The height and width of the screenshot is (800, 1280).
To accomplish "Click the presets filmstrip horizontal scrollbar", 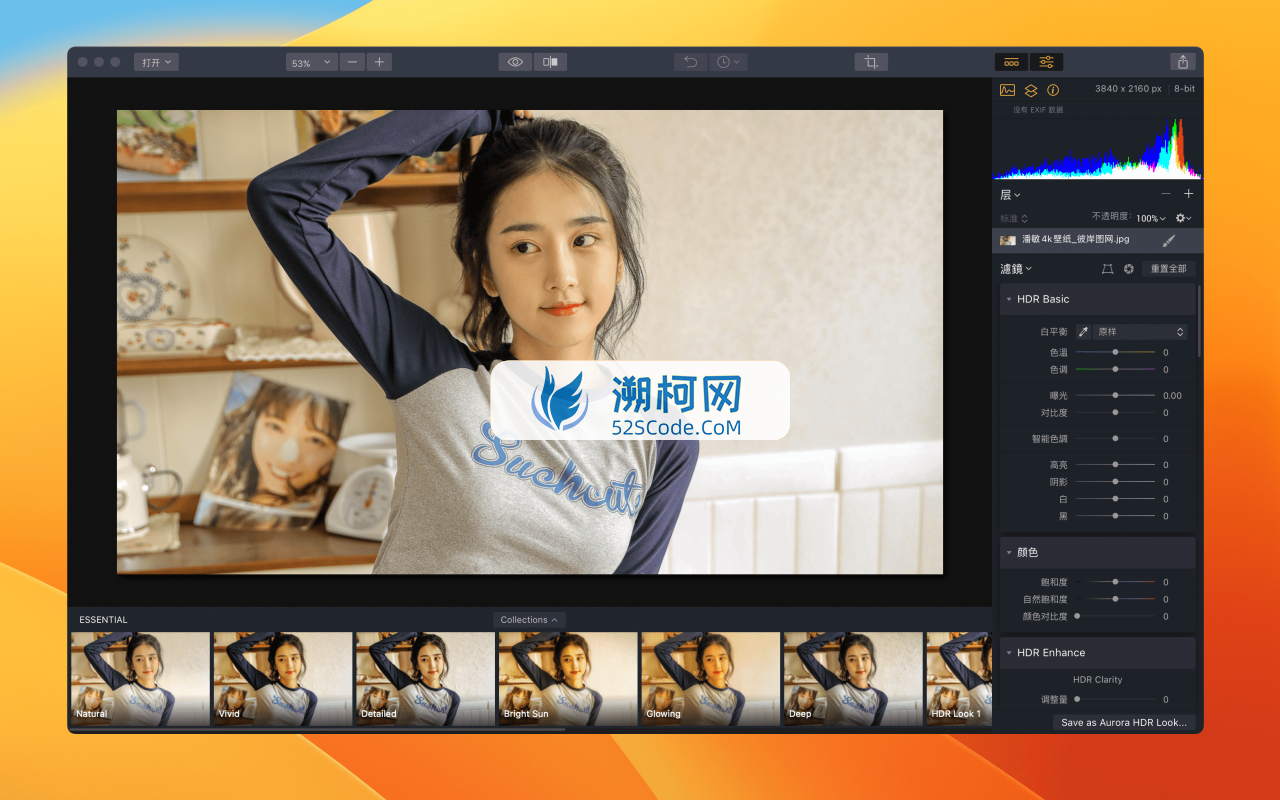I will 317,729.
